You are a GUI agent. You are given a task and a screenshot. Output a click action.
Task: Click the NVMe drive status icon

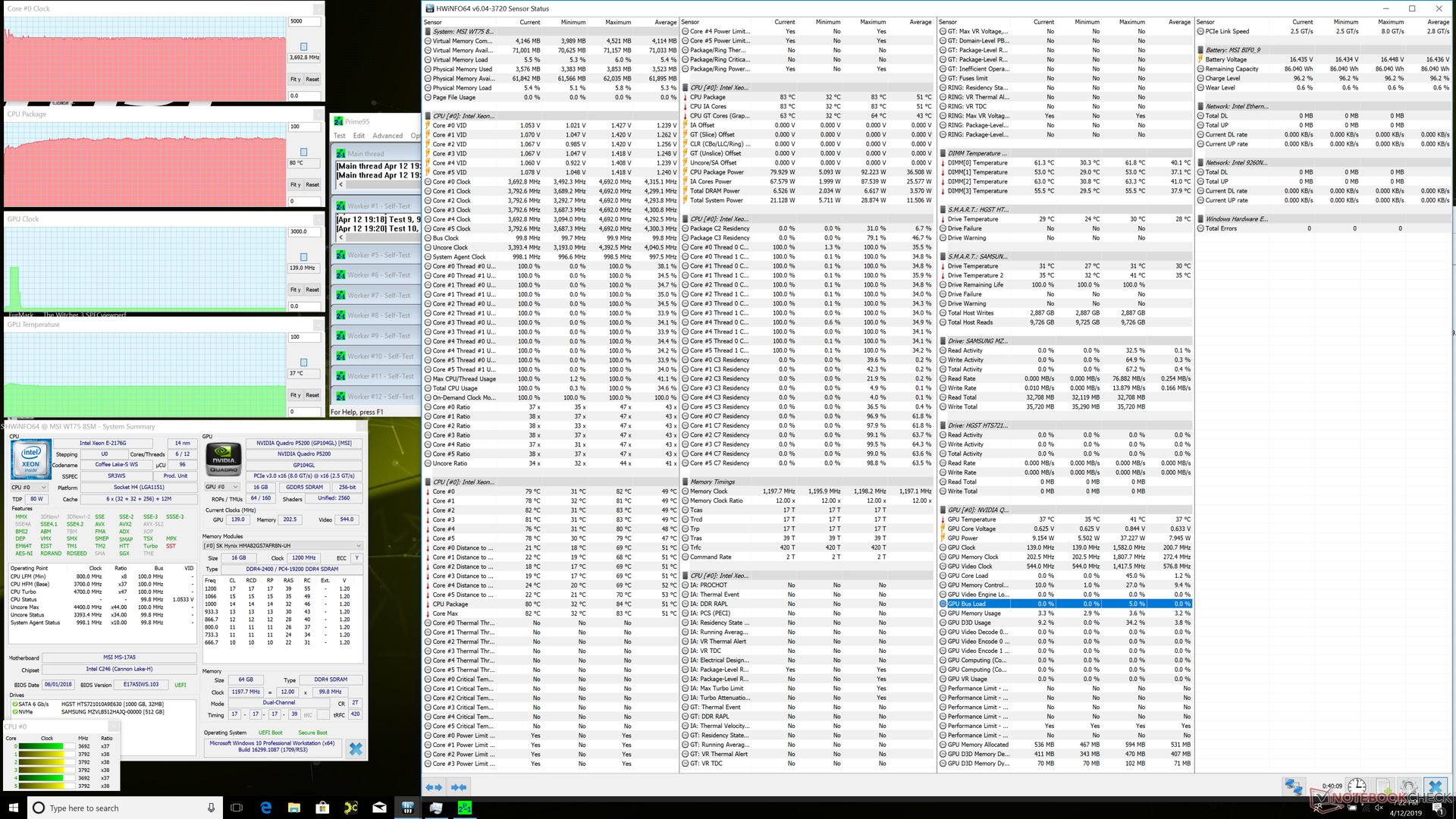pyautogui.click(x=15, y=711)
